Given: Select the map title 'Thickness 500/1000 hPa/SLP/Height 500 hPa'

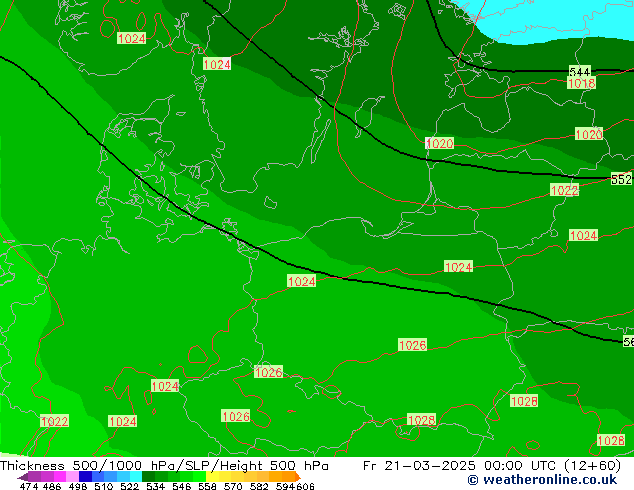Looking at the screenshot, I should [164, 466].
